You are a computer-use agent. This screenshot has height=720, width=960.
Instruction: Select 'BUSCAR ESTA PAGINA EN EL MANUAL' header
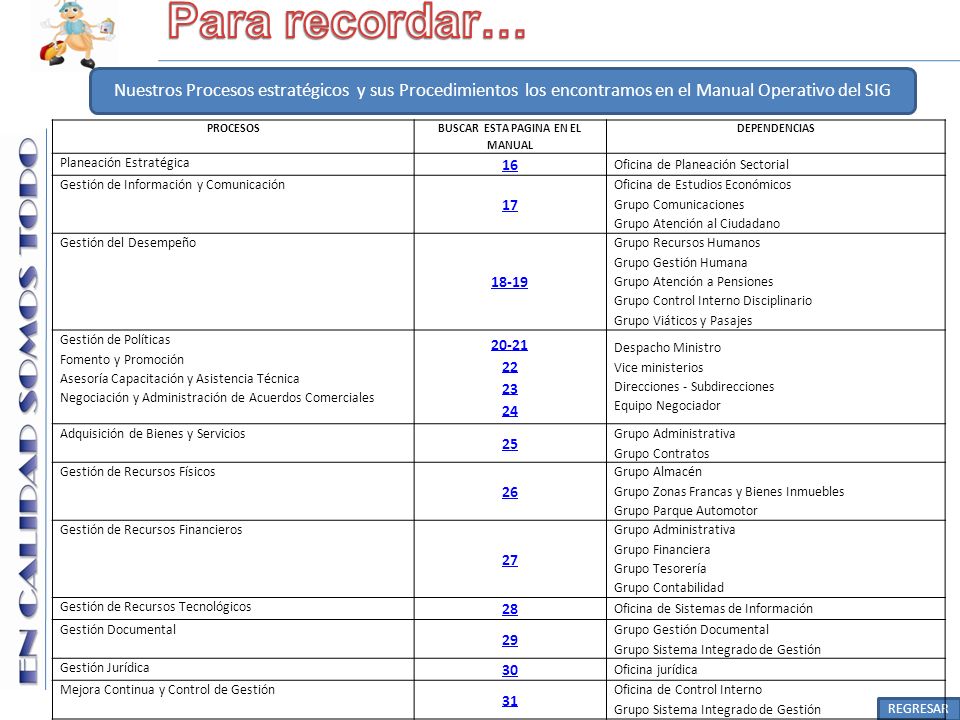coord(509,137)
